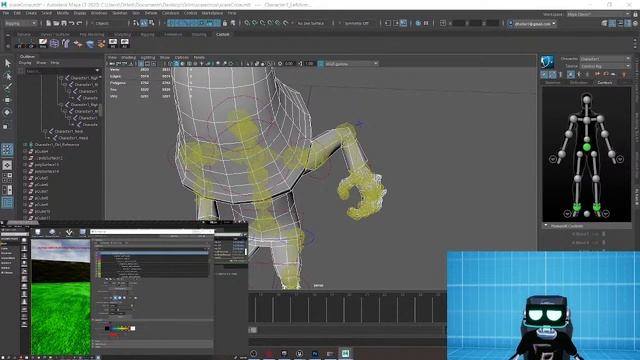640x360 pixels.
Task: Pick the Lasso select tool in the toolbox
Action: [8, 76]
